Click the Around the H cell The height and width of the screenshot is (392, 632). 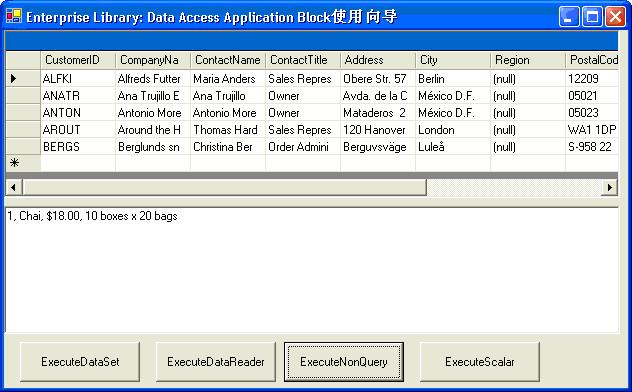tap(153, 129)
